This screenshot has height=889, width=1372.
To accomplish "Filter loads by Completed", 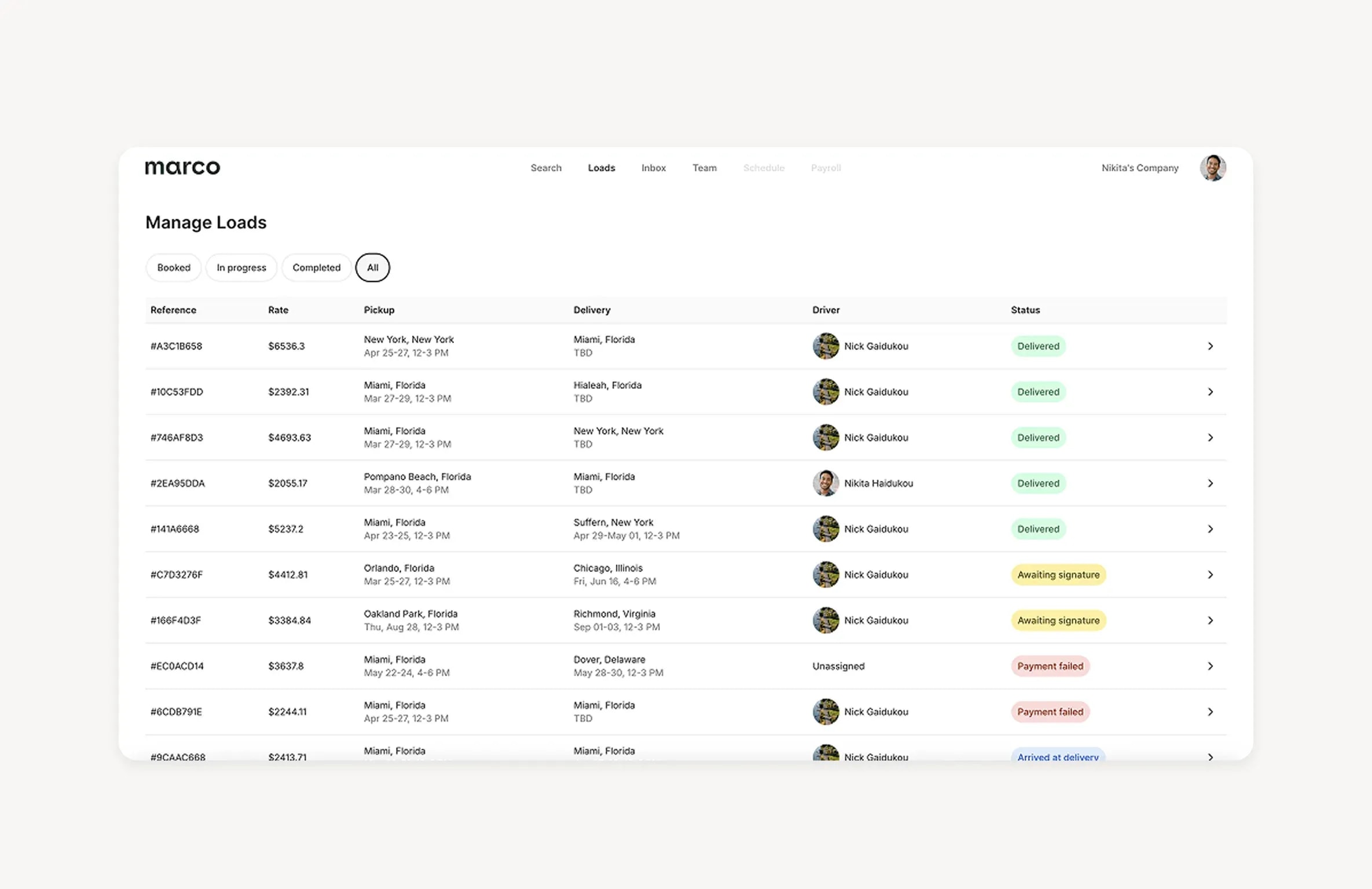I will (x=317, y=267).
